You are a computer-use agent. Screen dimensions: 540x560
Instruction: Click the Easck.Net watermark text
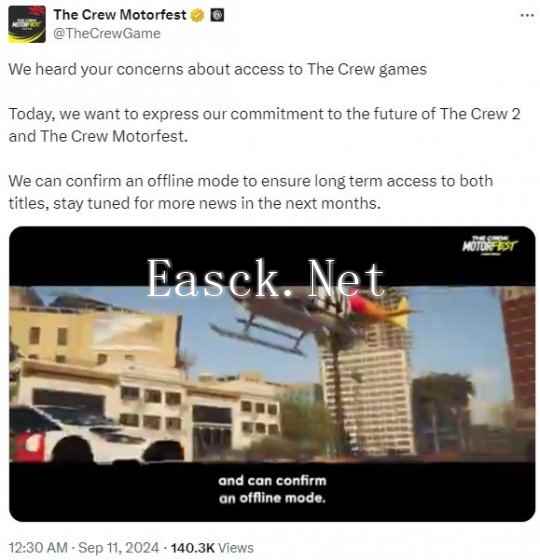pyautogui.click(x=266, y=279)
